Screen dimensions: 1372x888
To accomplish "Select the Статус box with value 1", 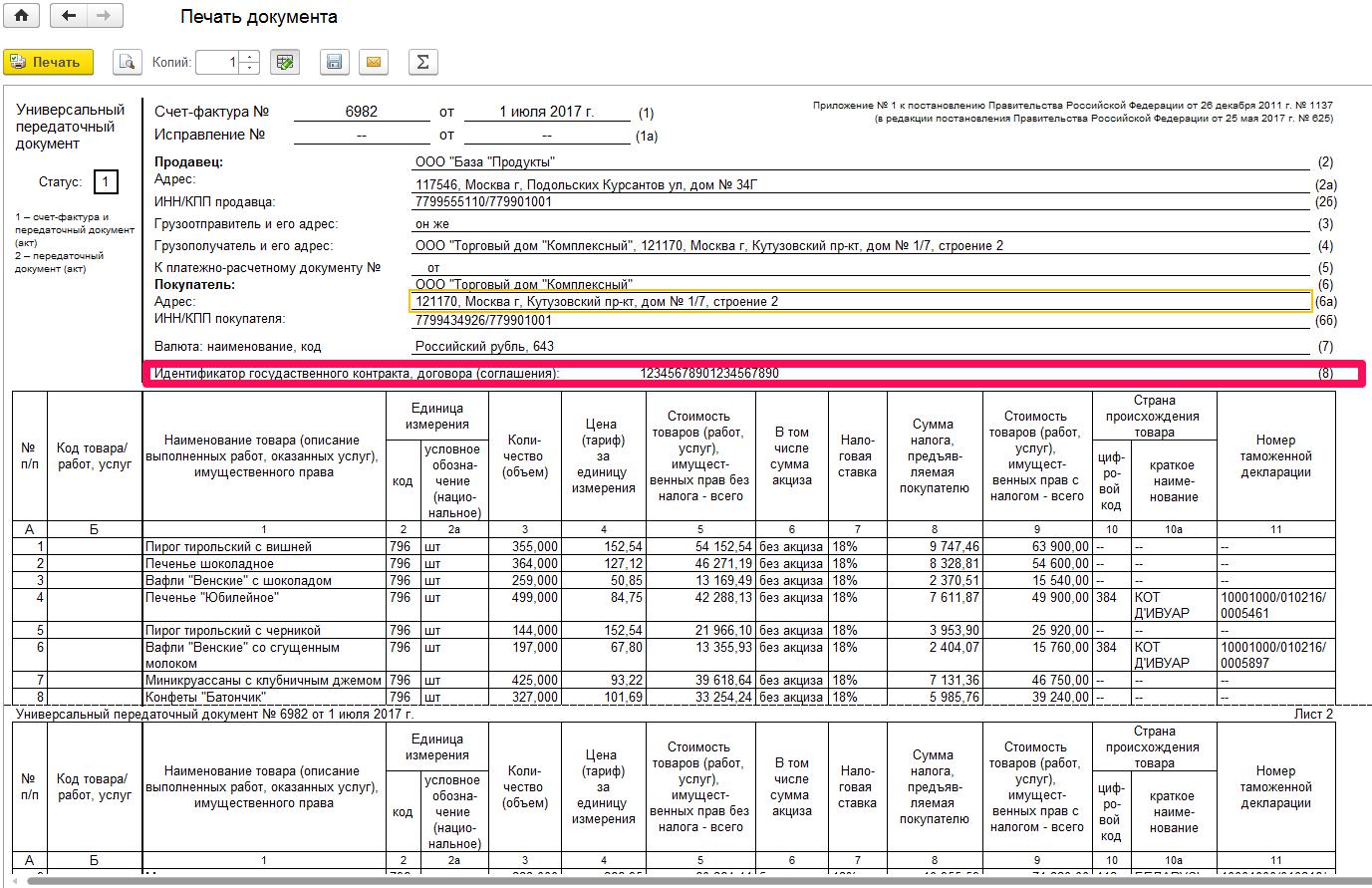I will tap(106, 182).
